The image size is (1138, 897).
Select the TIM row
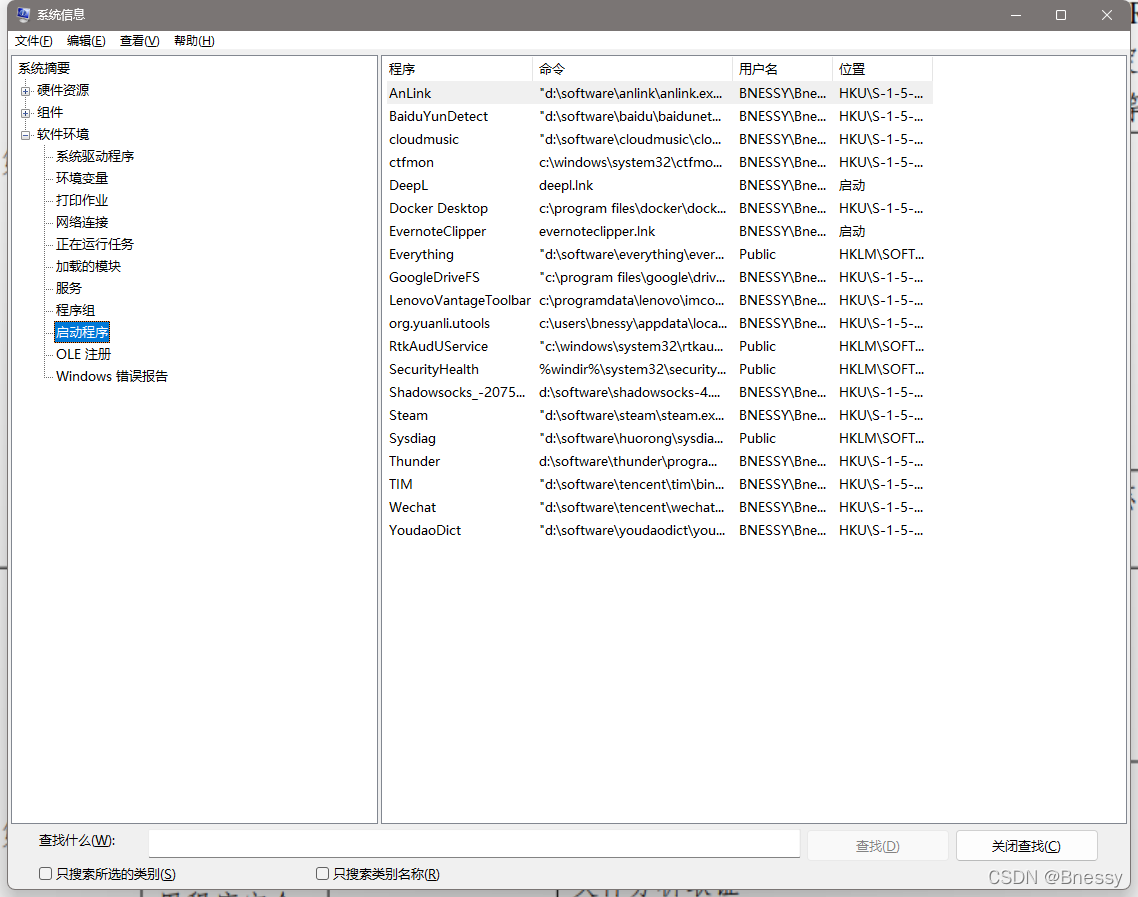[x=658, y=484]
